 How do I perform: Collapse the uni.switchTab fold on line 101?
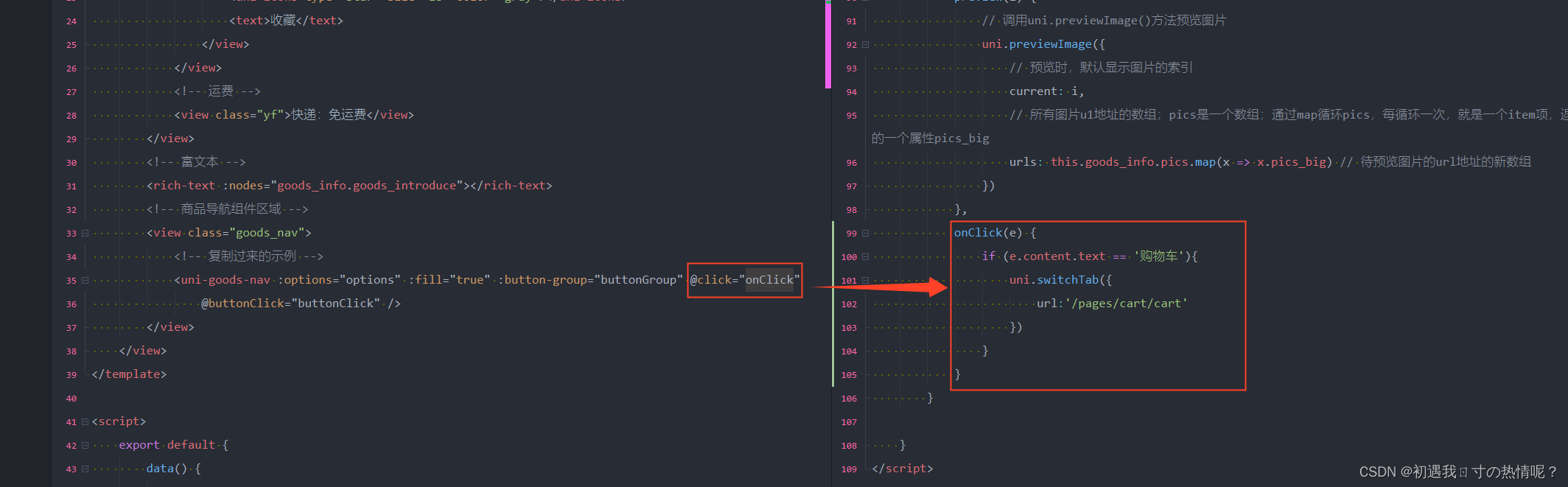865,281
